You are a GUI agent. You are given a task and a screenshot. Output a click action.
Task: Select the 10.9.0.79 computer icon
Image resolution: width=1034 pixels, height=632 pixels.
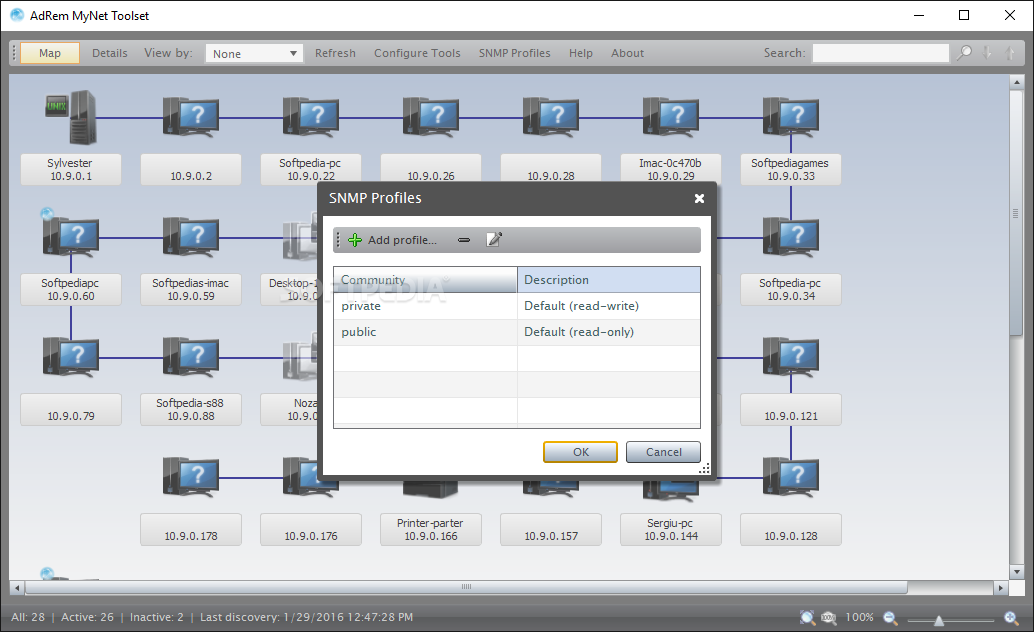[x=71, y=356]
